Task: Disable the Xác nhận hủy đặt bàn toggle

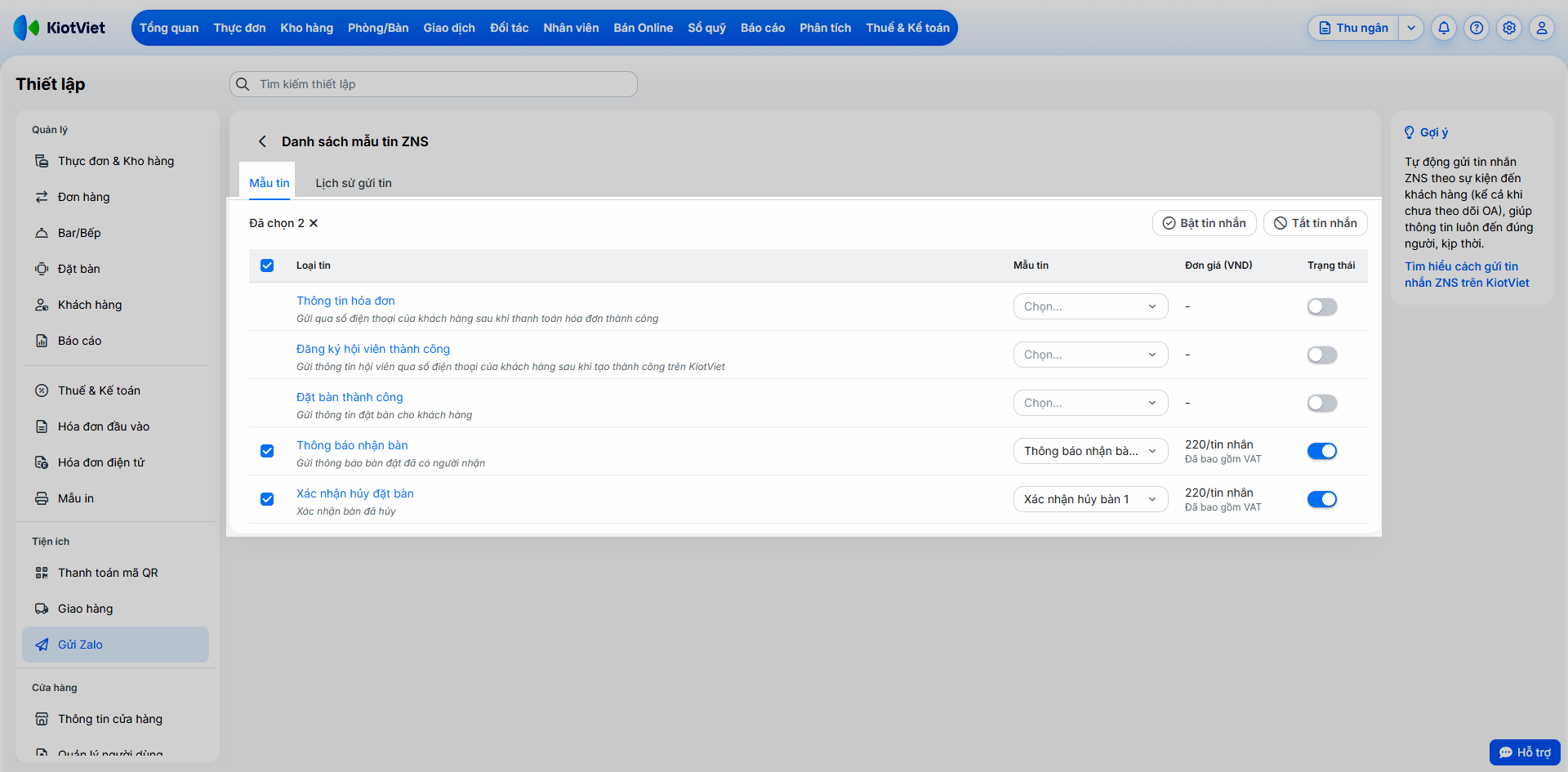Action: tap(1322, 499)
